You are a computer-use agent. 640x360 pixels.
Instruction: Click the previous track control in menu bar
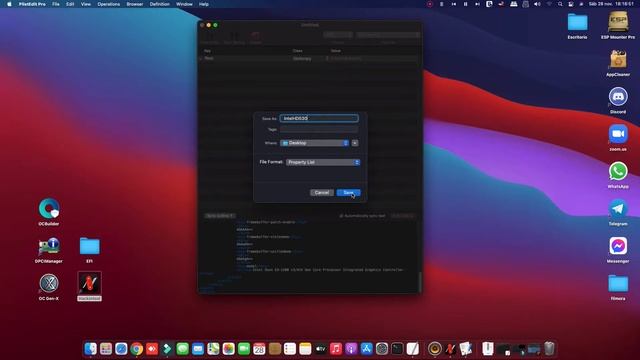click(453, 4)
